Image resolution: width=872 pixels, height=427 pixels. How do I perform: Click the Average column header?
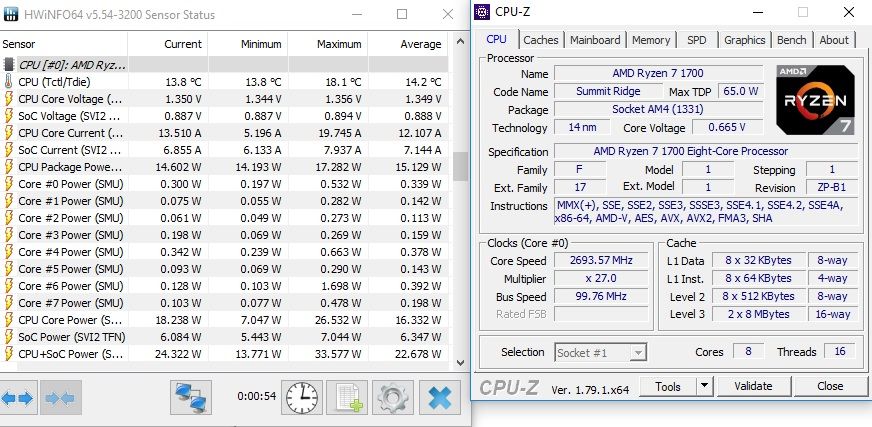(408, 44)
